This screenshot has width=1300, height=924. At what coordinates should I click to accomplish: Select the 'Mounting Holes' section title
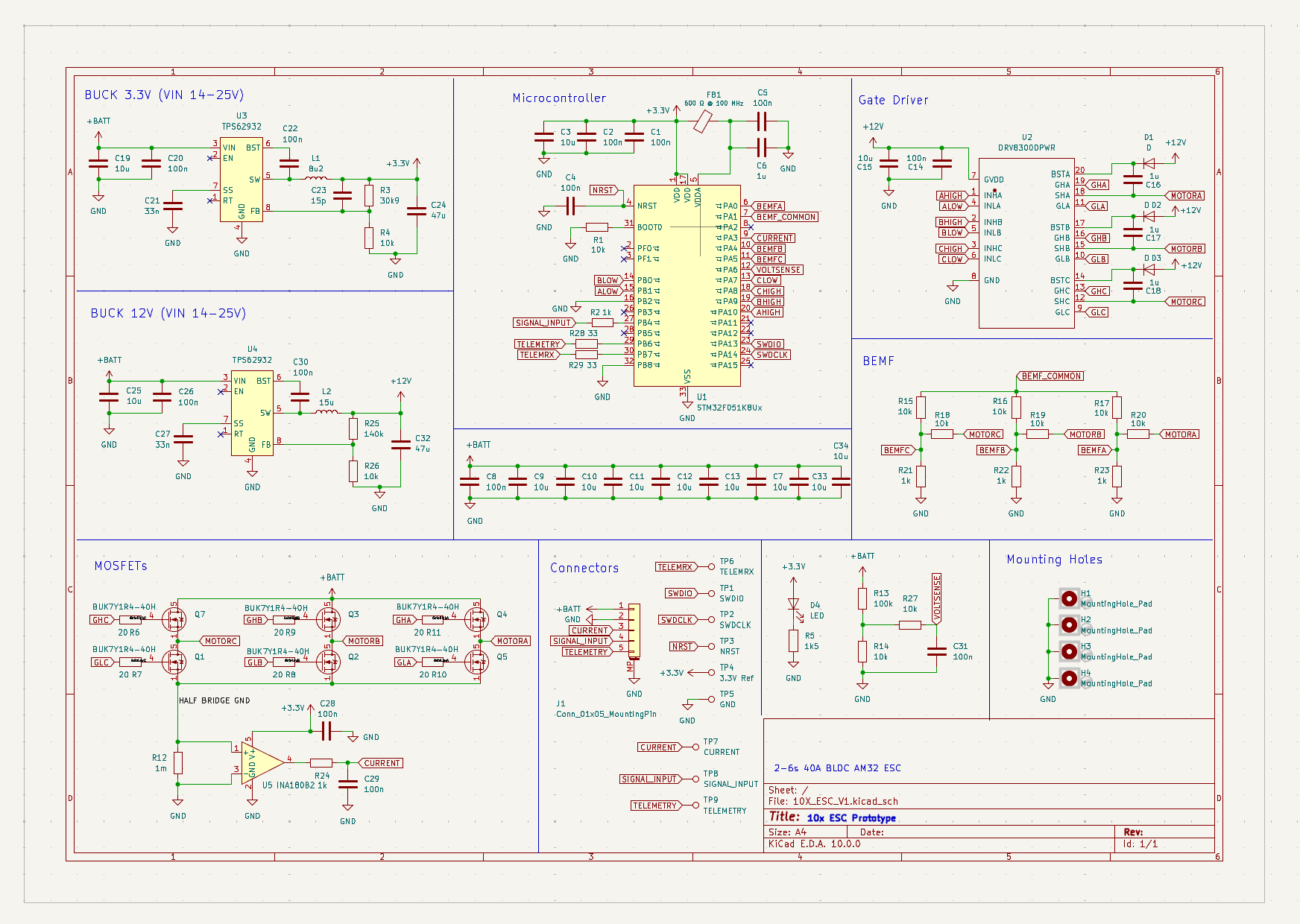click(x=1054, y=560)
